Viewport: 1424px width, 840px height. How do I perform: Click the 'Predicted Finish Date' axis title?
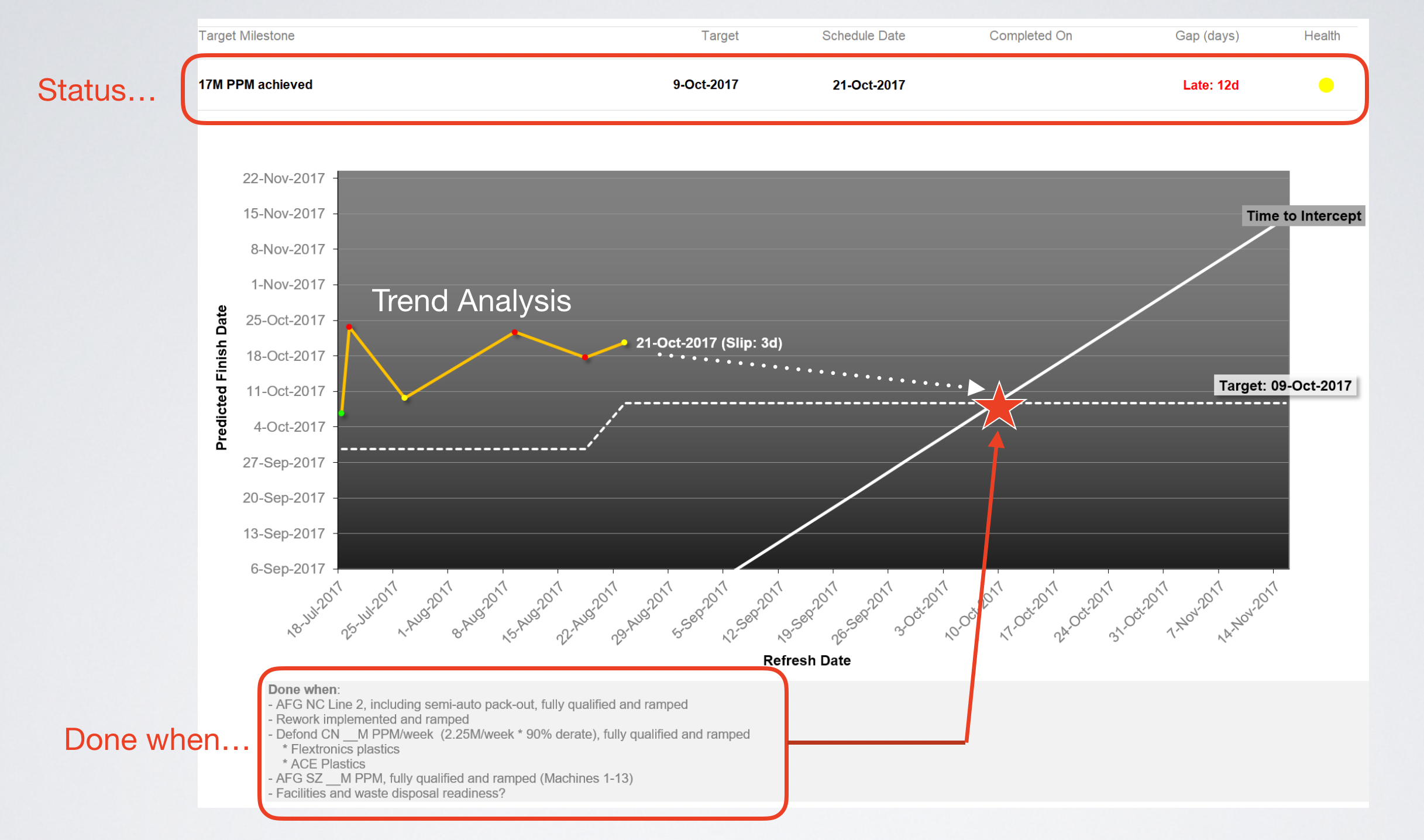(221, 378)
